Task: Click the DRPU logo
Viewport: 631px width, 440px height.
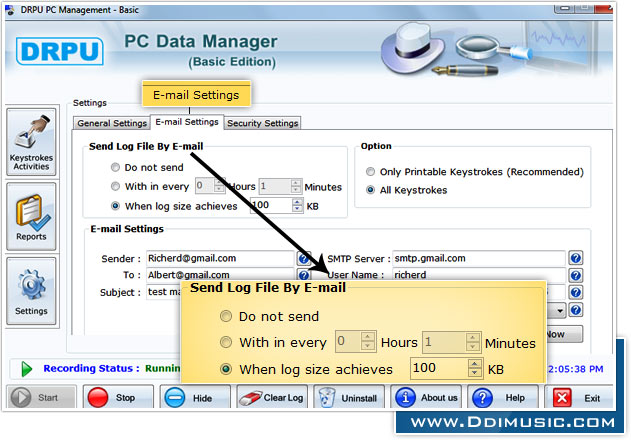Action: 60,51
